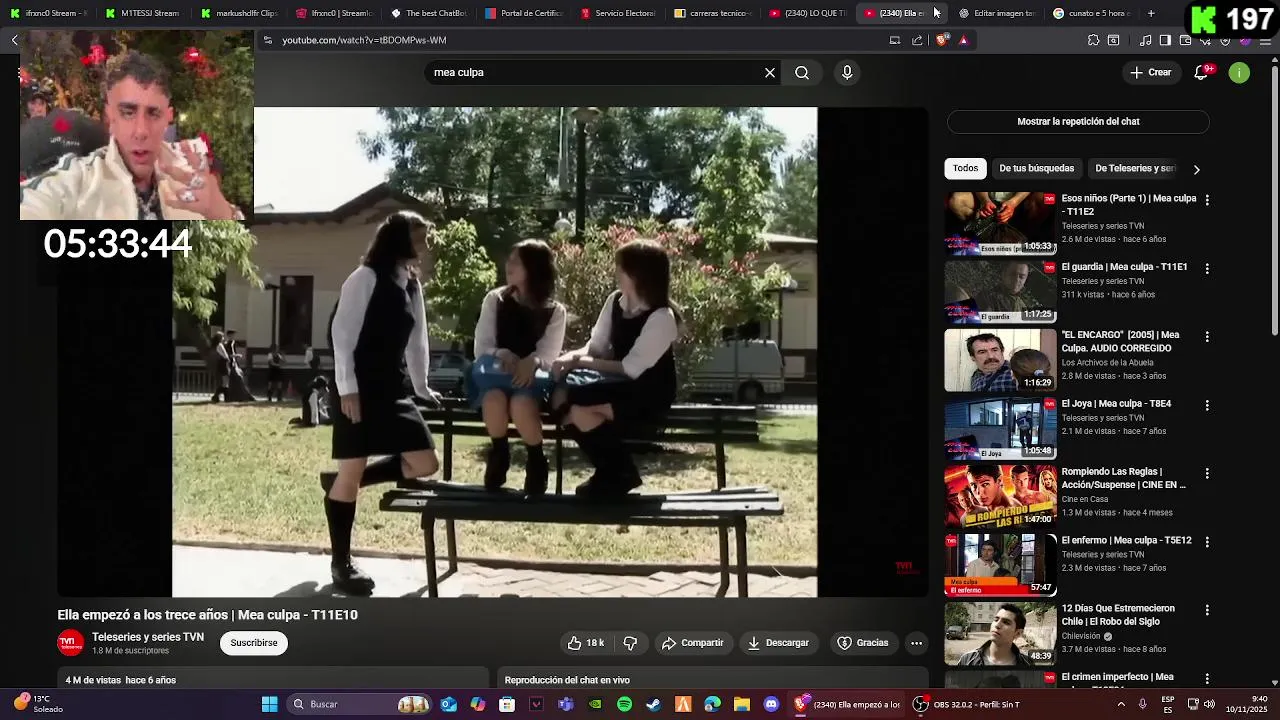Open Outlook from taskbar
Viewport: 1280px width, 720px height.
pyautogui.click(x=448, y=704)
